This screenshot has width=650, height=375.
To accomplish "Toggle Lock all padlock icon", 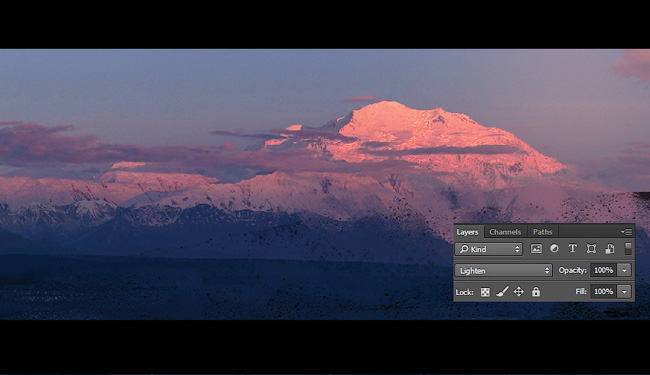I will click(x=536, y=292).
